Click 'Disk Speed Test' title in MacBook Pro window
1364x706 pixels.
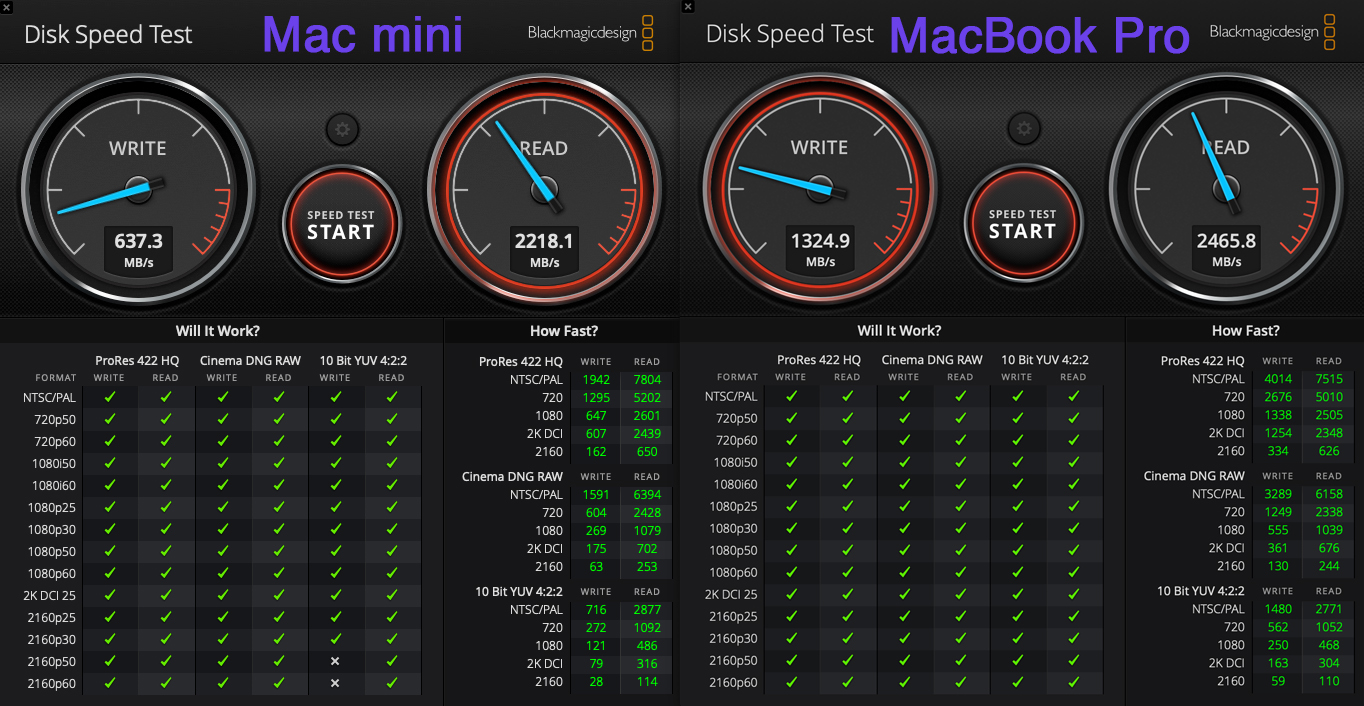pyautogui.click(x=790, y=35)
